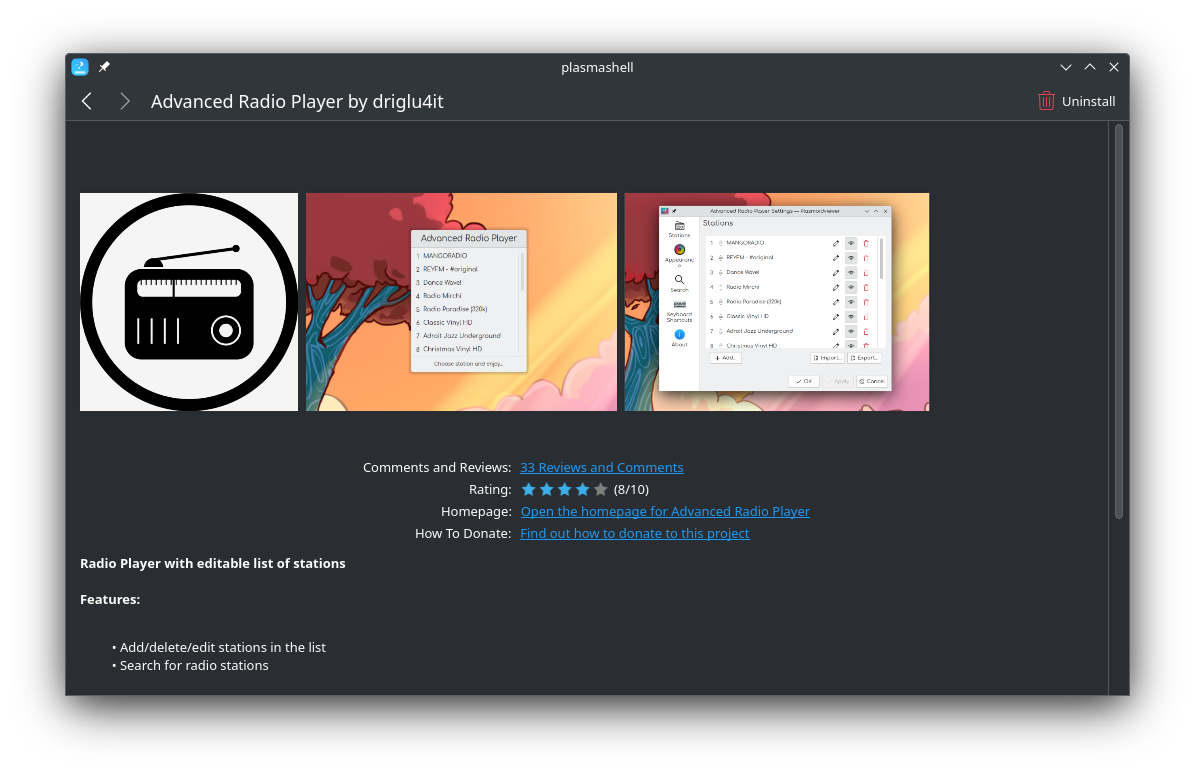Click the Appearance color wheel icon in the preview

point(679,250)
